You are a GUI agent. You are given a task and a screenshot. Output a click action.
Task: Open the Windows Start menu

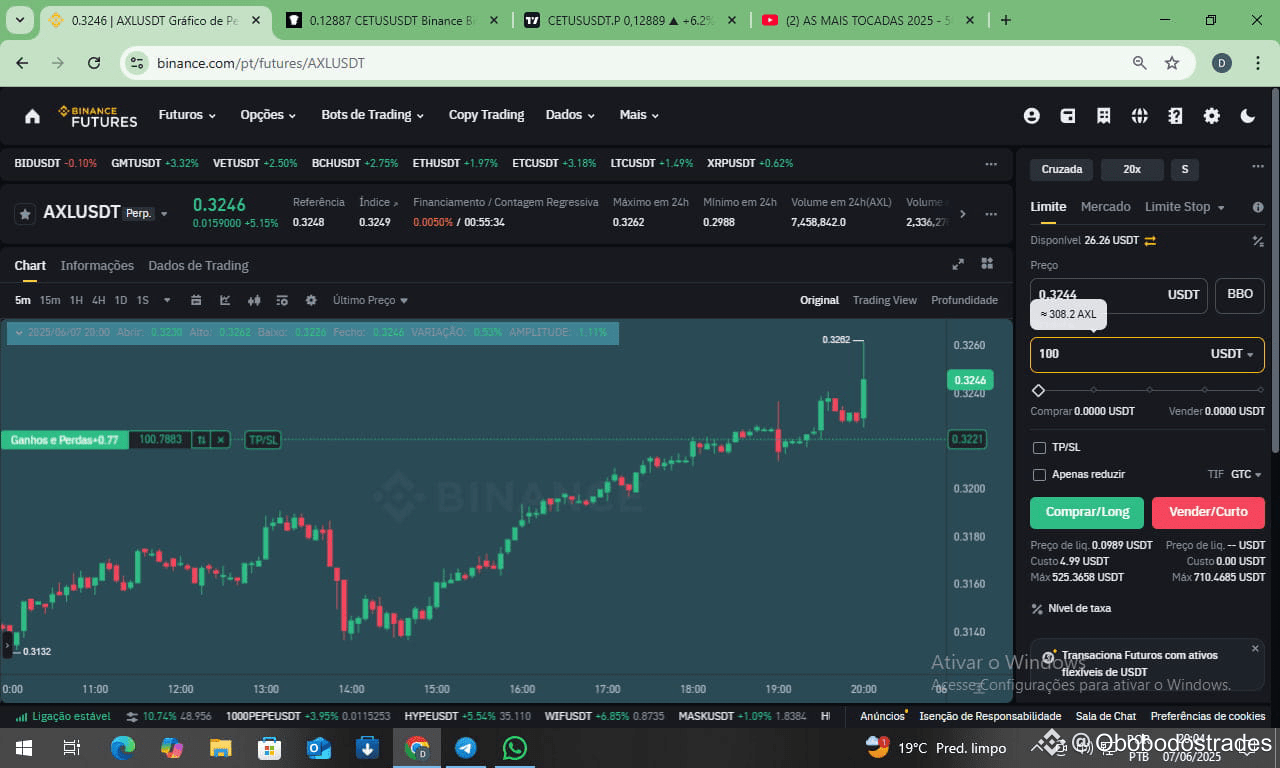click(x=23, y=748)
